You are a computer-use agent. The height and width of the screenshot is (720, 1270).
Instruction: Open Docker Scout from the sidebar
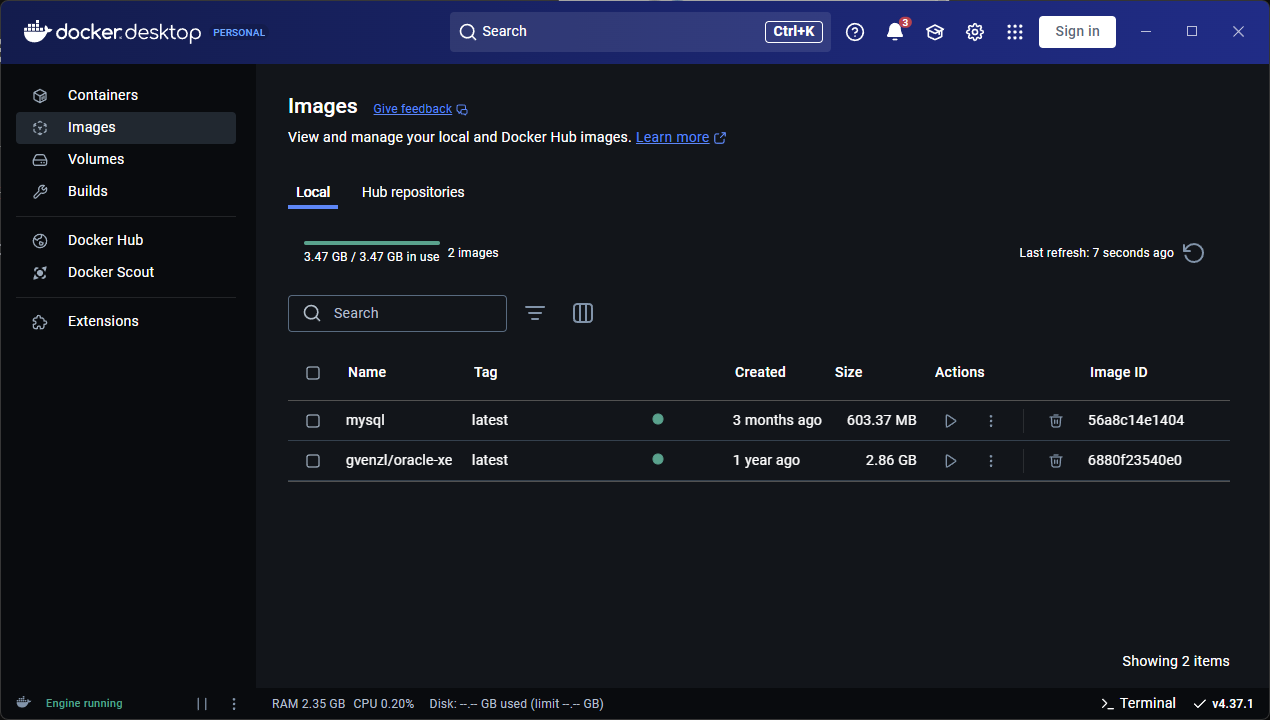tap(111, 271)
